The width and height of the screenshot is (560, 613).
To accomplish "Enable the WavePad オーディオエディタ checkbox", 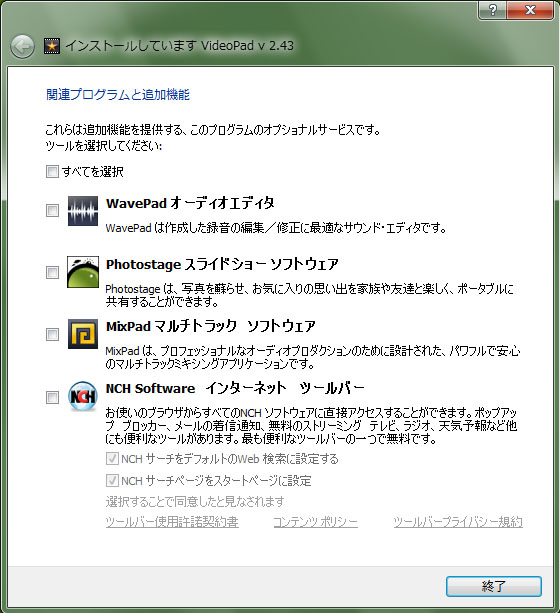I will pyautogui.click(x=52, y=211).
